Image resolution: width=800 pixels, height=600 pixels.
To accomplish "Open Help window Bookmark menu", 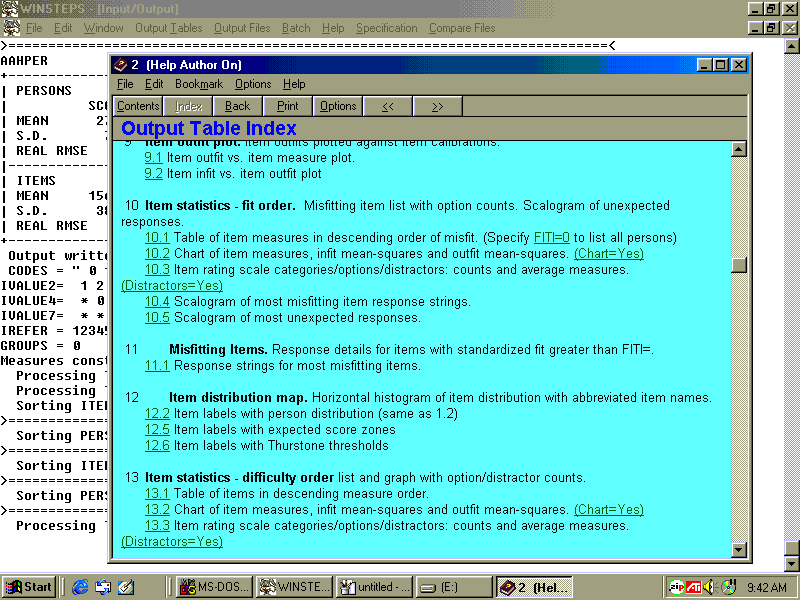I will point(198,84).
